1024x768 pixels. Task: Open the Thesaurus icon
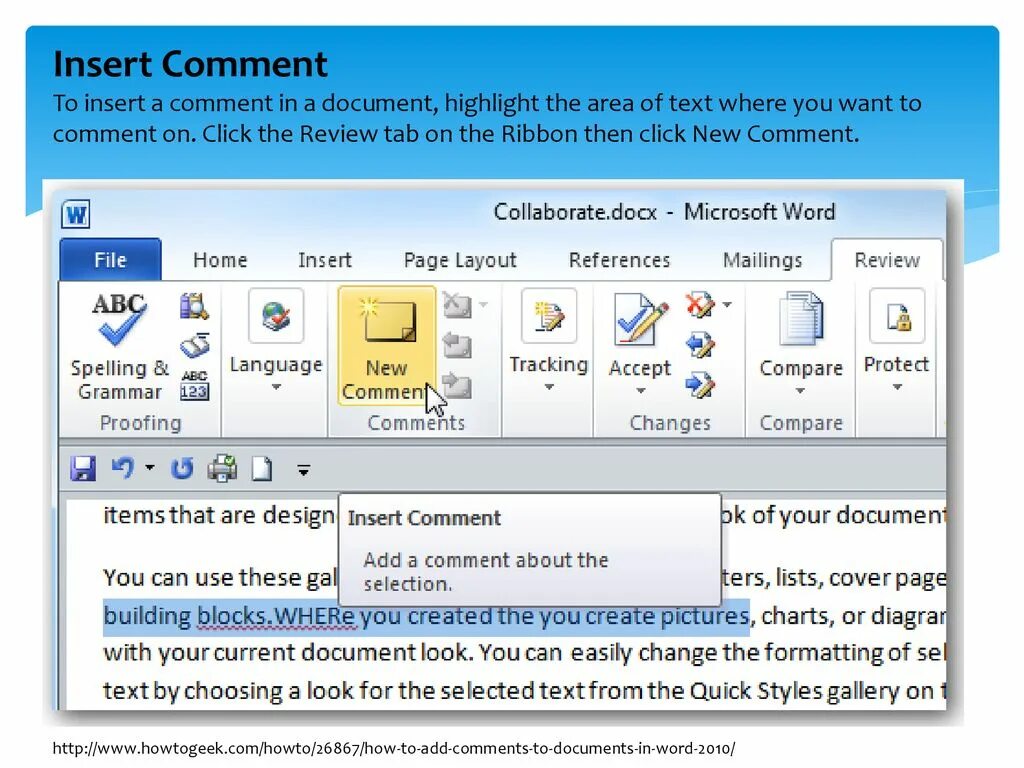(195, 346)
